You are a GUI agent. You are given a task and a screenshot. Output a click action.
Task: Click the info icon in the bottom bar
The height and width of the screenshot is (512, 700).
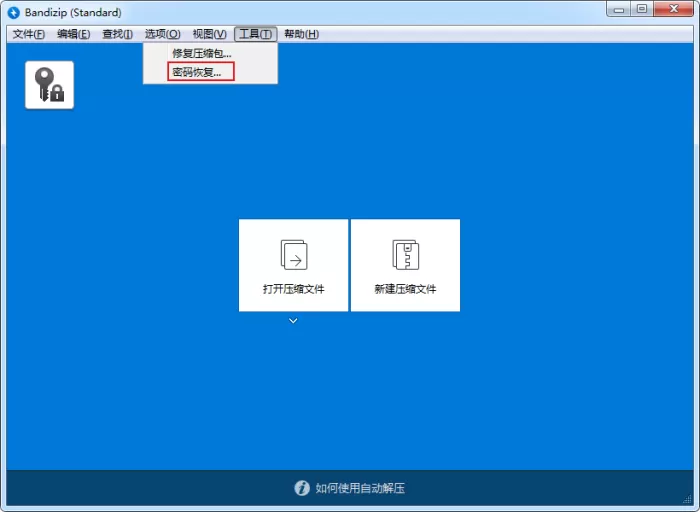(x=302, y=488)
